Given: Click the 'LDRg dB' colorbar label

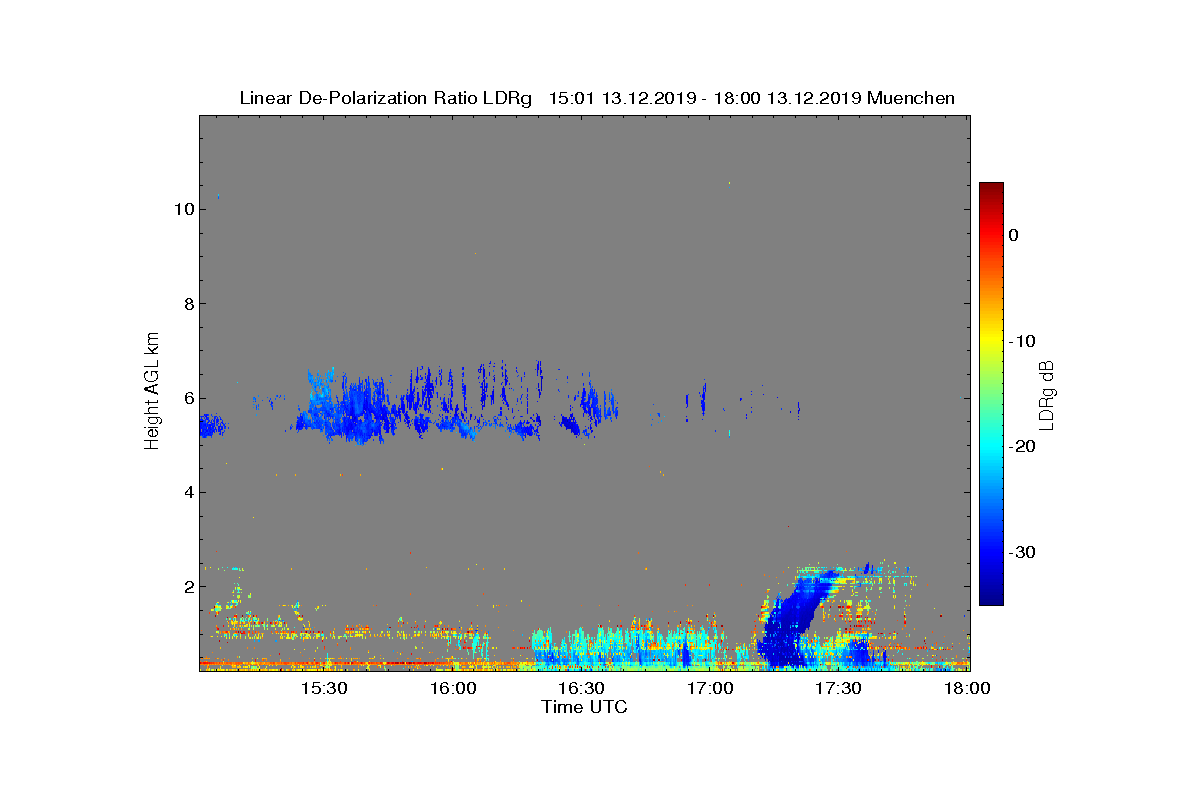Looking at the screenshot, I should 1046,394.
